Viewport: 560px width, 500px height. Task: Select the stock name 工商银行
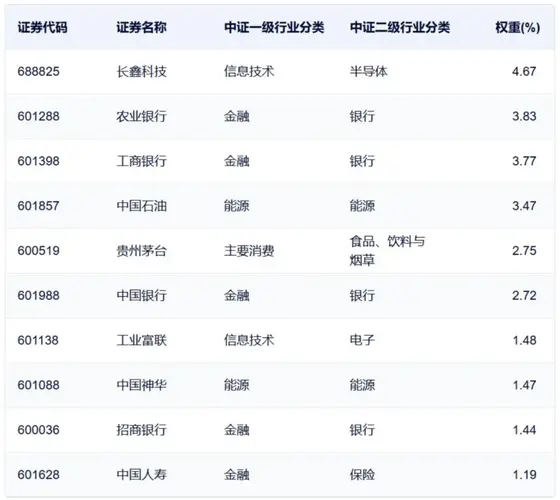coord(141,161)
